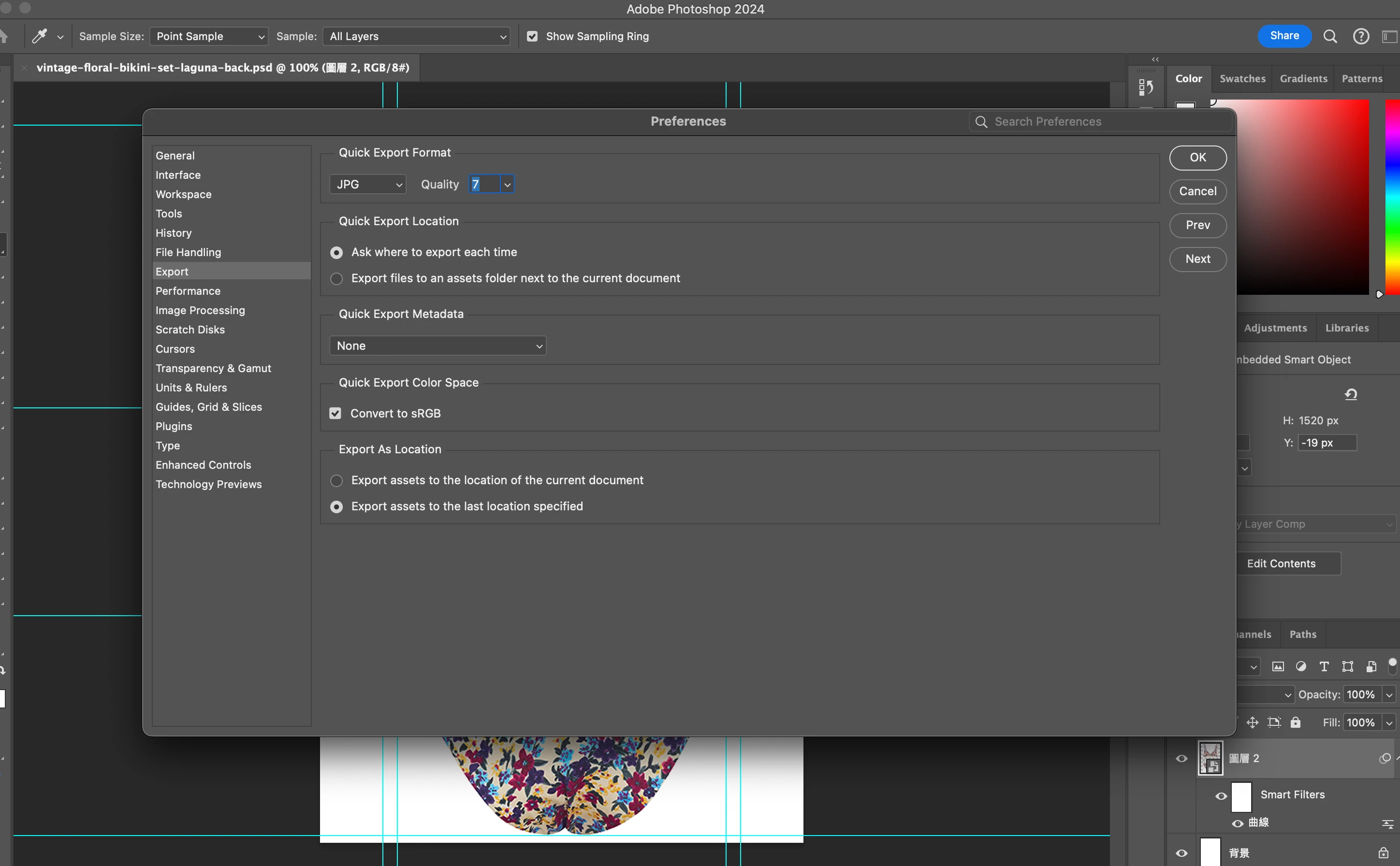The height and width of the screenshot is (866, 1400).
Task: Filter layers by adjustment layers icon
Action: pos(1301,666)
